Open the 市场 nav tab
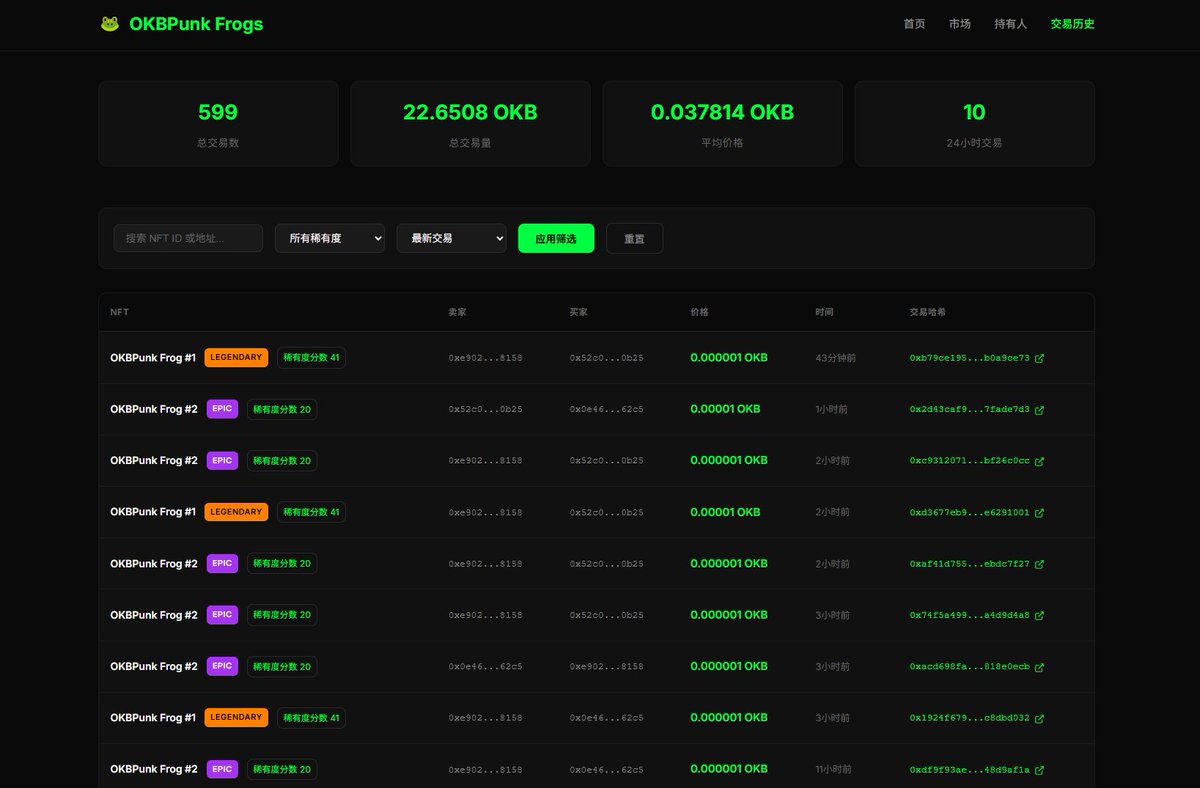This screenshot has width=1200, height=788. point(960,24)
